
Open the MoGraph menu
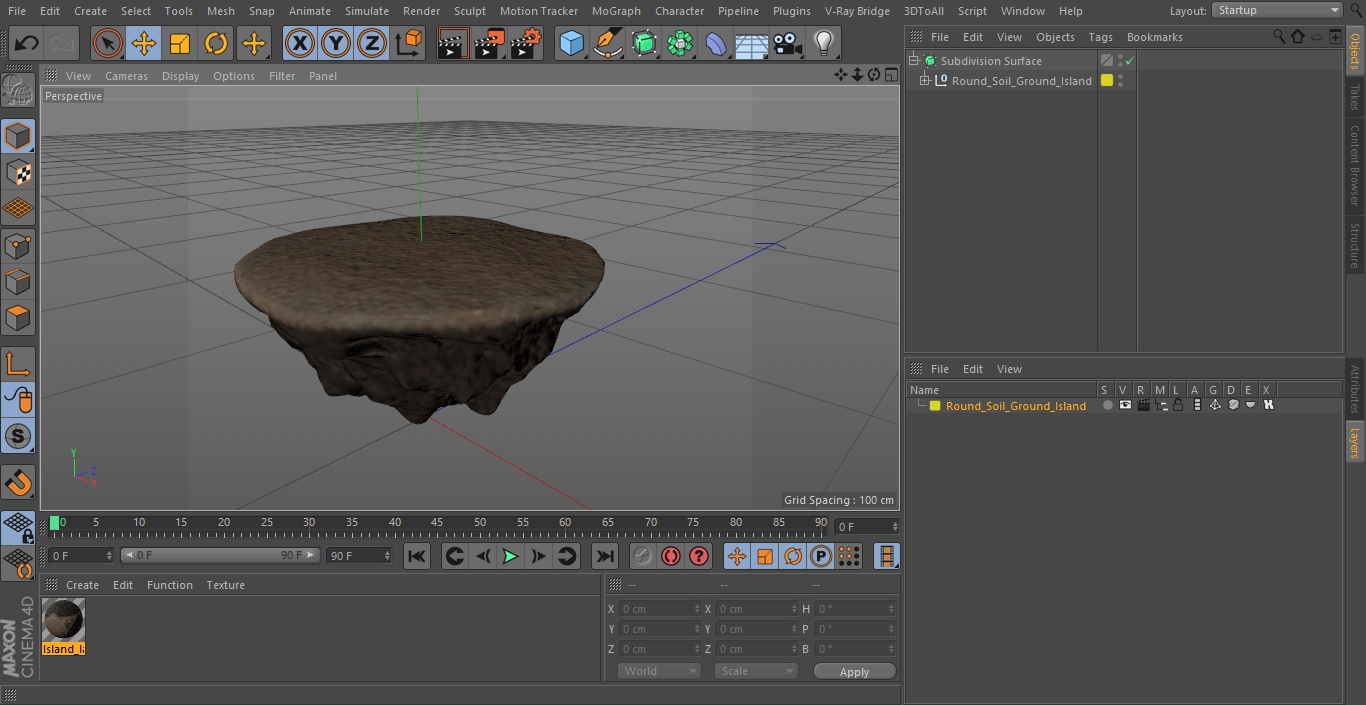click(x=616, y=11)
